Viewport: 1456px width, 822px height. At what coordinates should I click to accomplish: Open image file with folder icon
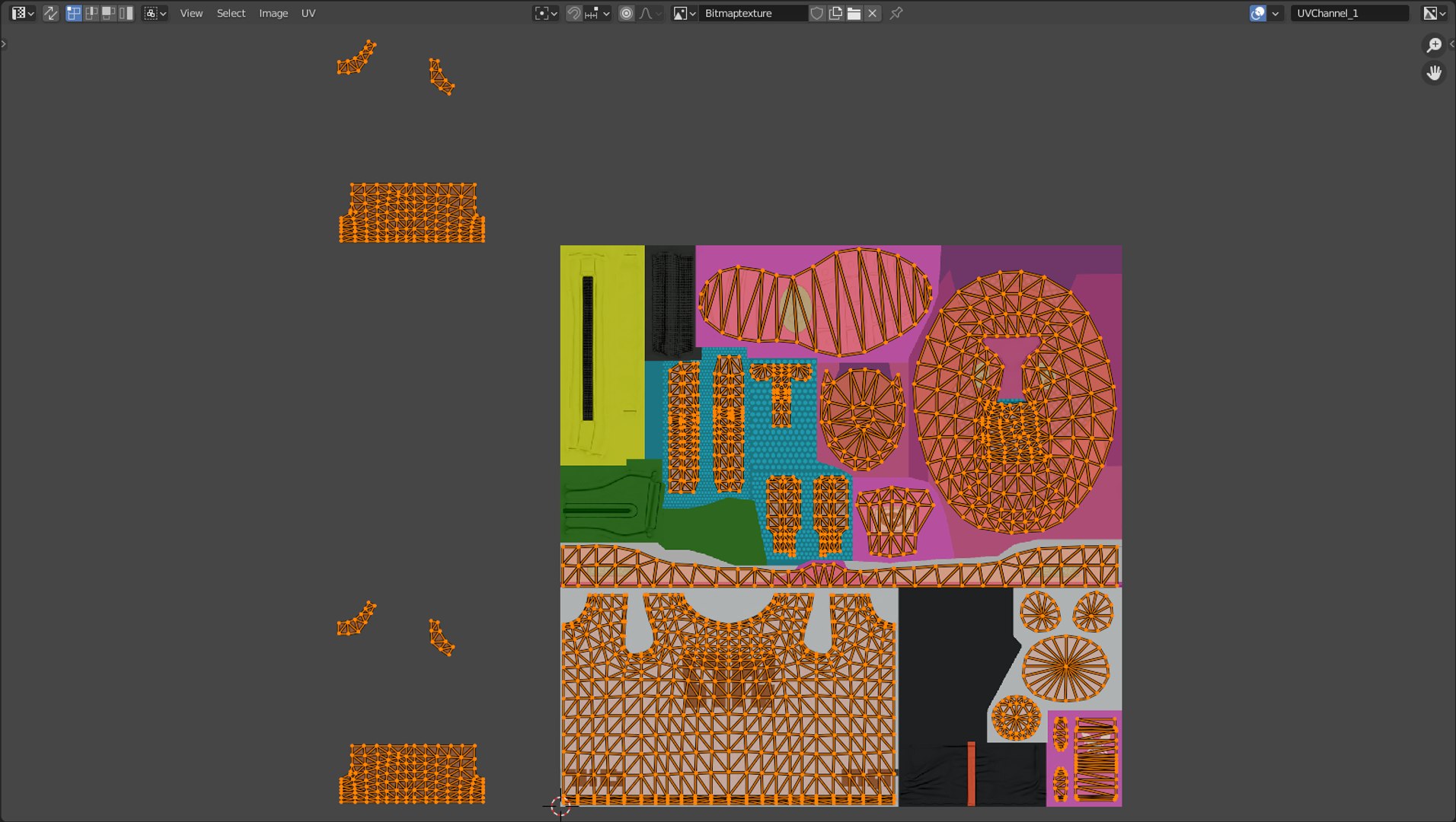coord(854,13)
